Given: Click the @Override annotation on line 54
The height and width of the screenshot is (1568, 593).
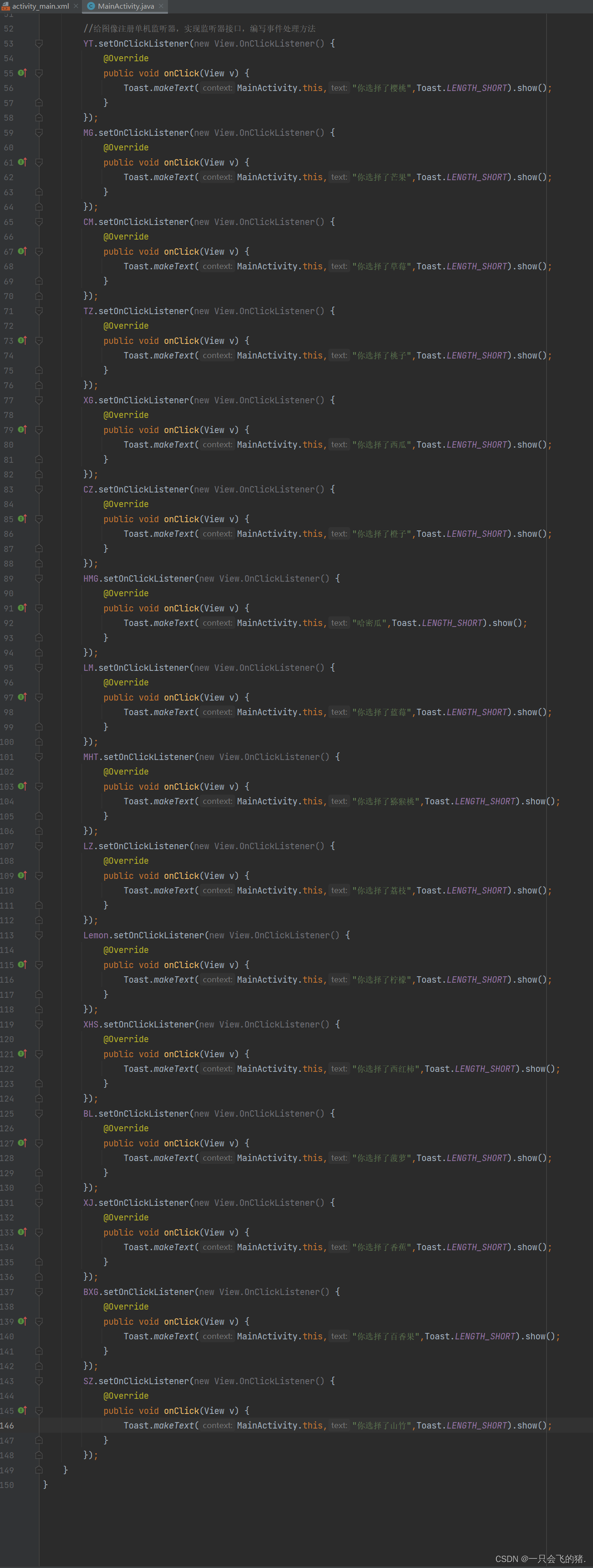Looking at the screenshot, I should pos(126,59).
